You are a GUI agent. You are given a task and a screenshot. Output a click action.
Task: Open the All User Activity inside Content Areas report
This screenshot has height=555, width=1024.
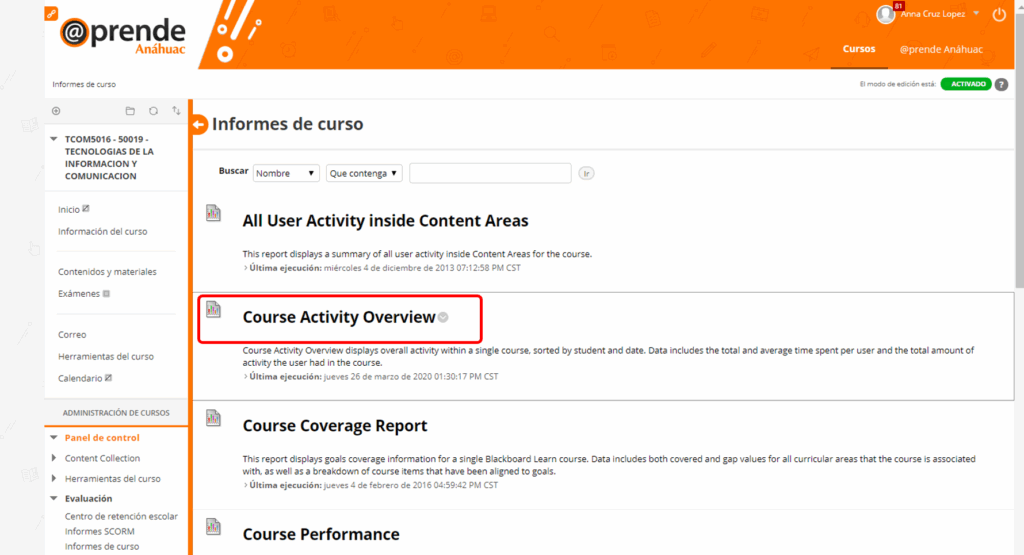pos(385,221)
